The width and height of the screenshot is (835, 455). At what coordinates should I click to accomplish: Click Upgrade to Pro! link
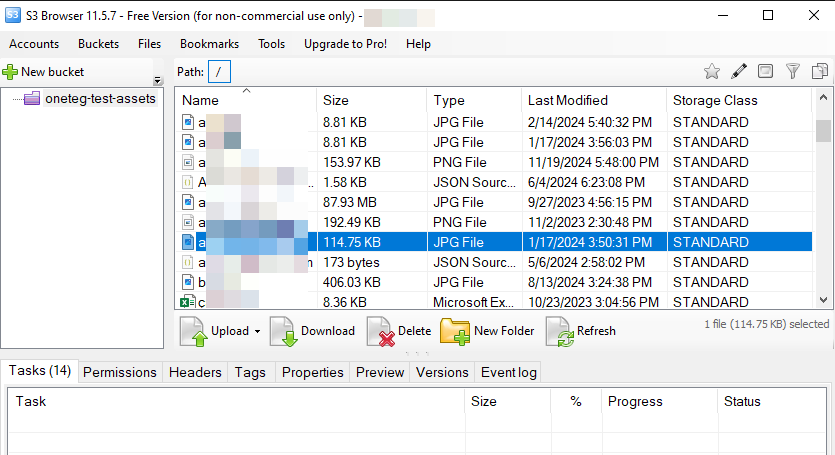coord(345,44)
